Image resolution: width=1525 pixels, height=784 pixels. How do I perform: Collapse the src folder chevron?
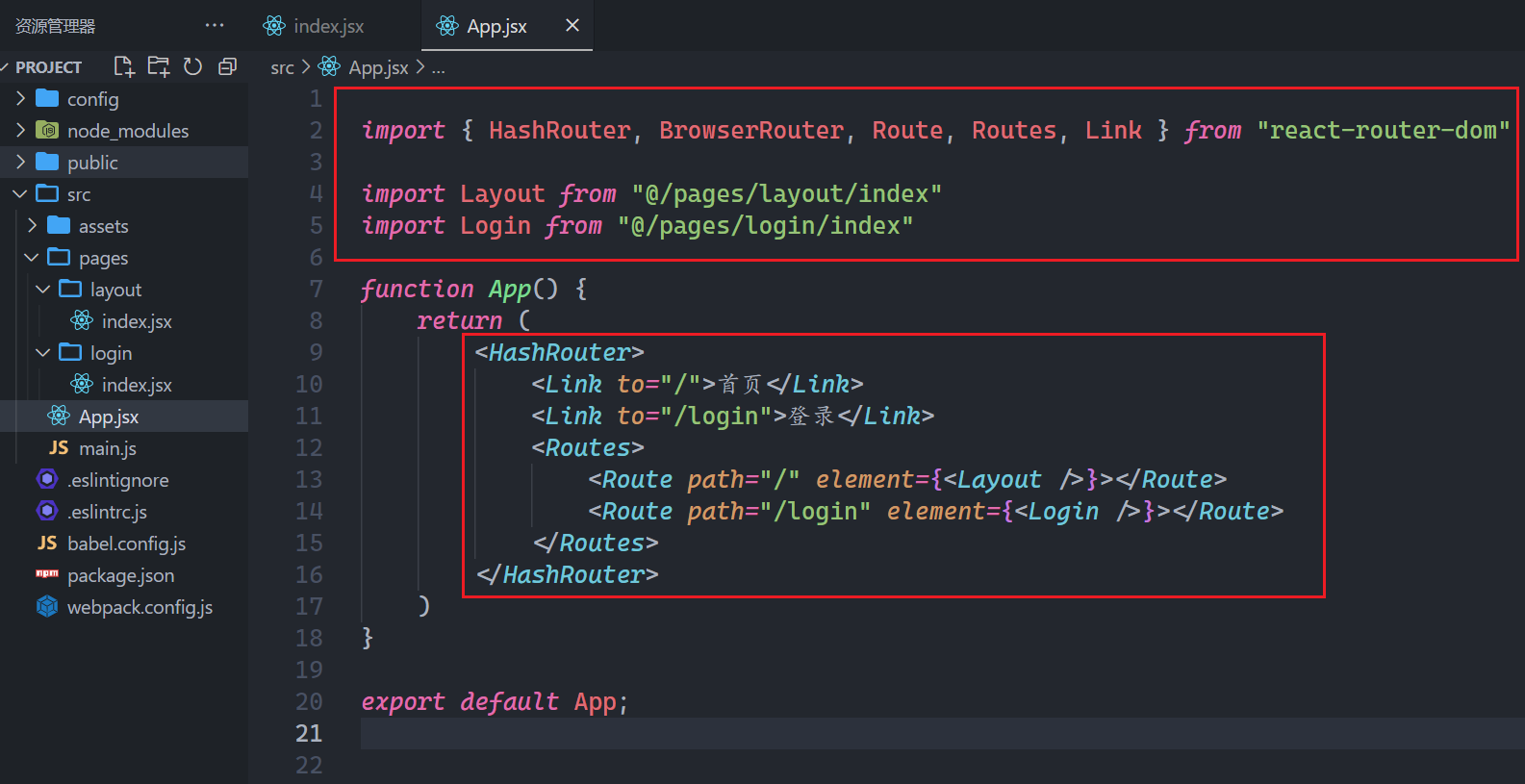tap(19, 193)
